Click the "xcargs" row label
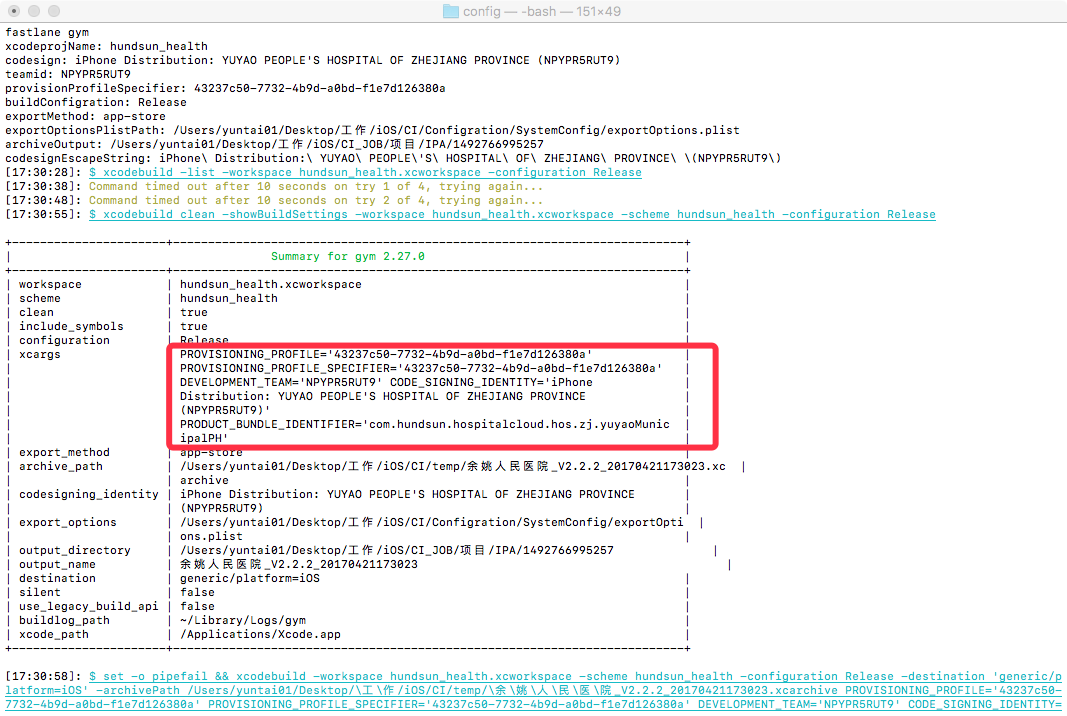The height and width of the screenshot is (716, 1067). click(x=40, y=355)
